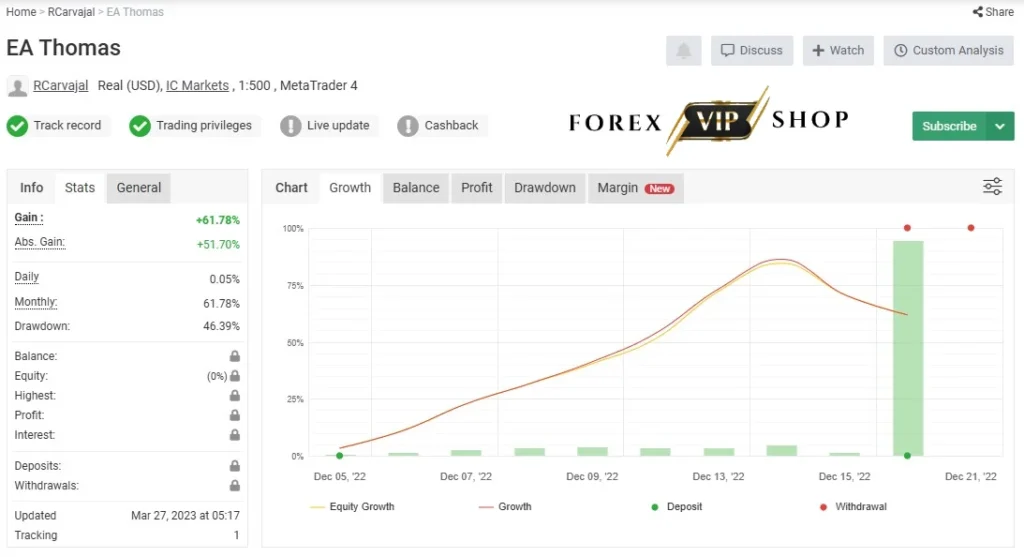Switch to the General tab
The height and width of the screenshot is (557, 1024).
pos(138,187)
